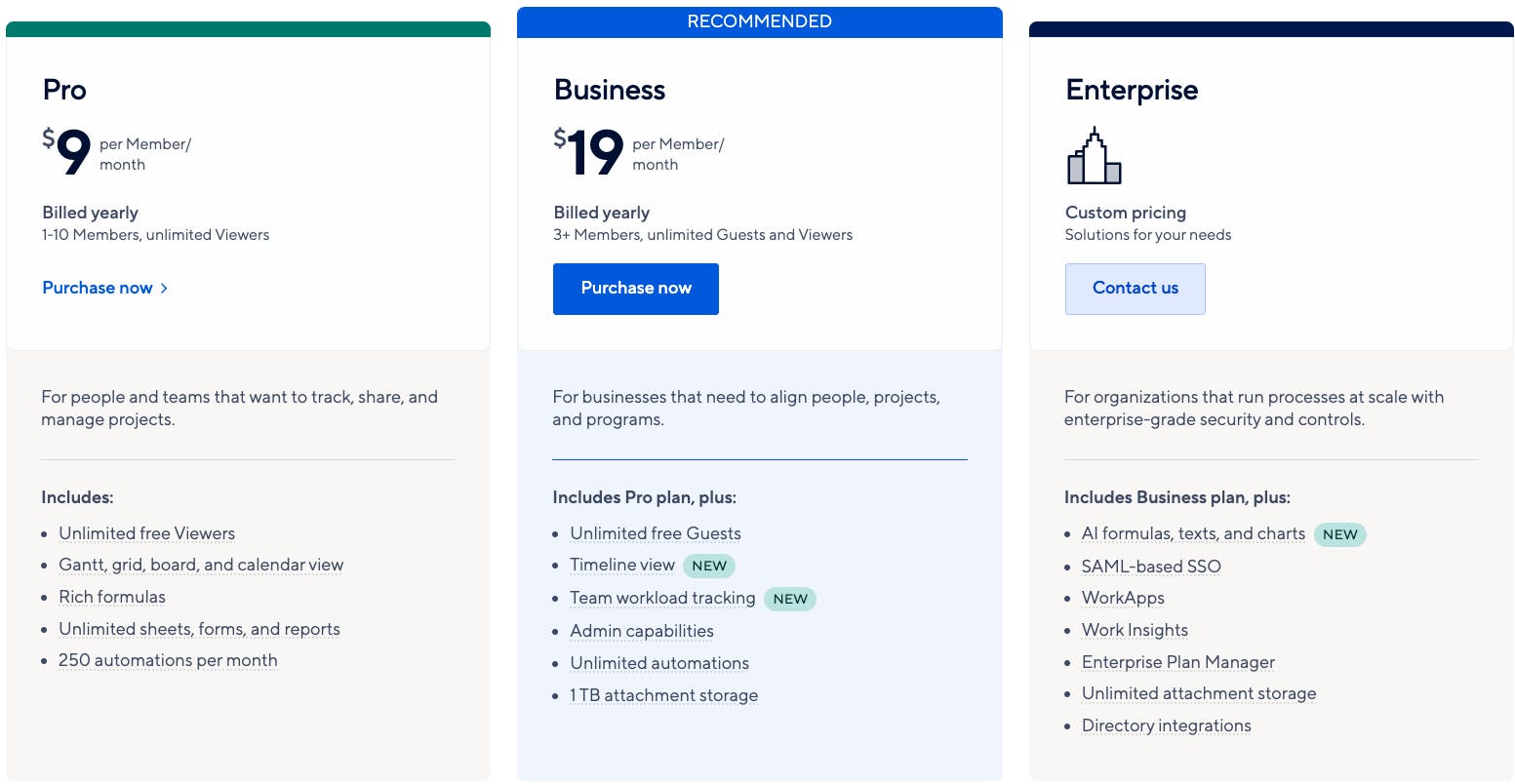Click the WorkApps feature link
The height and width of the screenshot is (784, 1515).
click(1123, 598)
